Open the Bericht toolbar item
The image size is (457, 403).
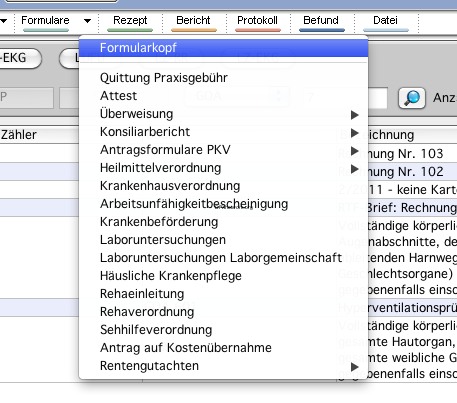(x=193, y=22)
